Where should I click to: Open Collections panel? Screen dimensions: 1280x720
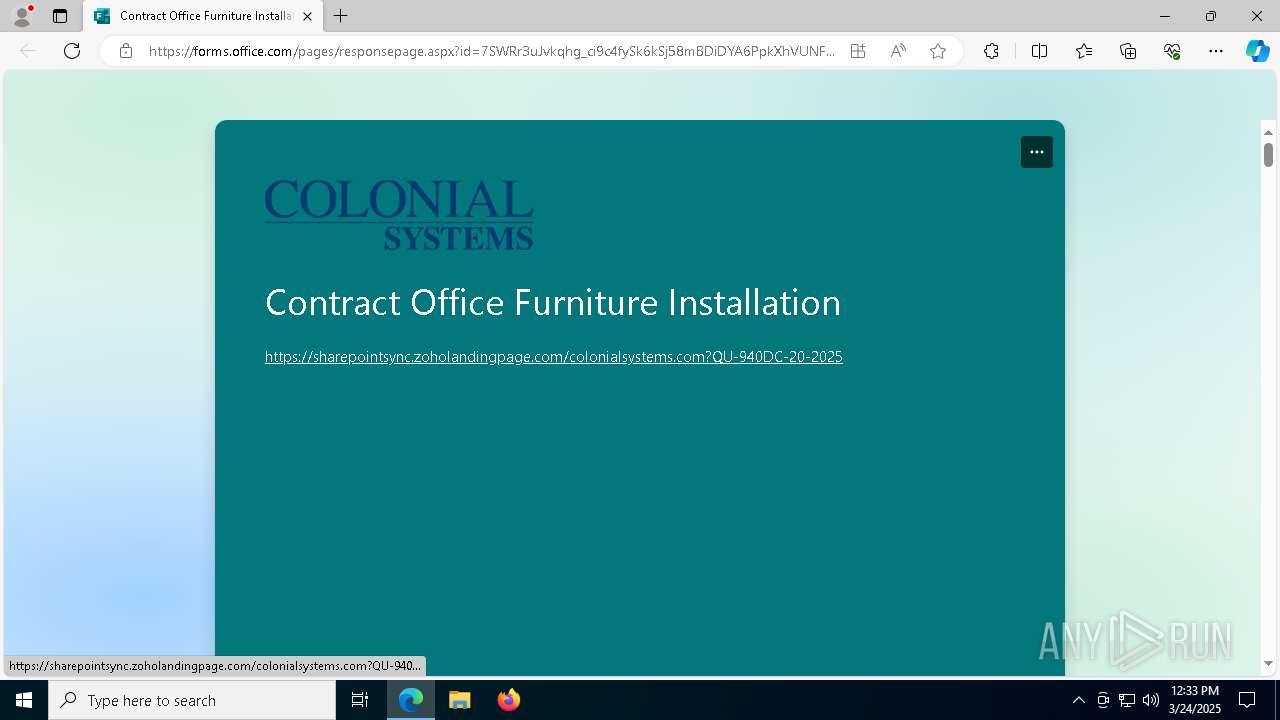click(x=1128, y=51)
